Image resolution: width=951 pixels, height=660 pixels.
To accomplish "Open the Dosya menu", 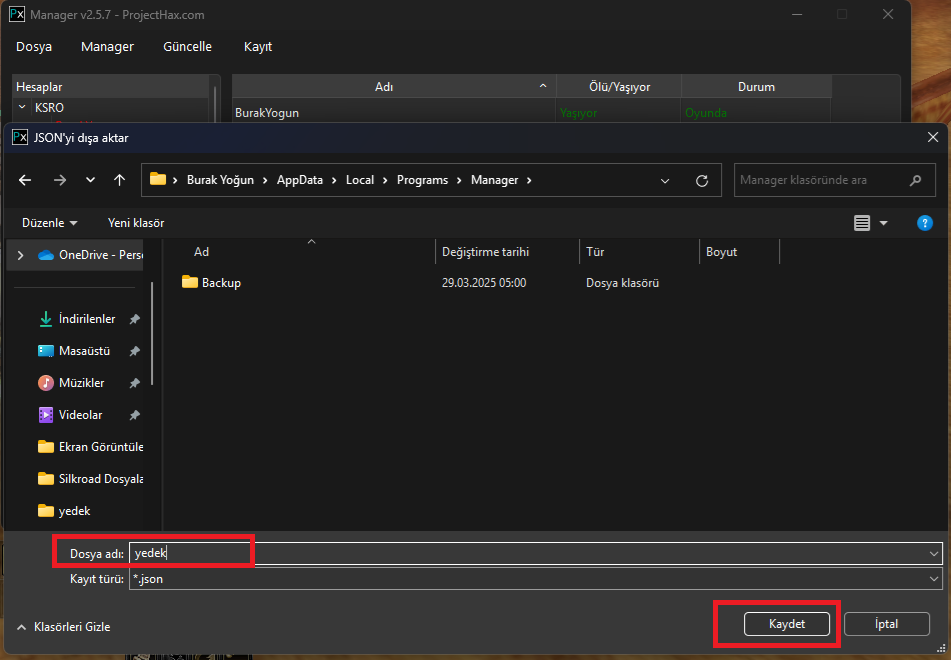I will [x=34, y=47].
